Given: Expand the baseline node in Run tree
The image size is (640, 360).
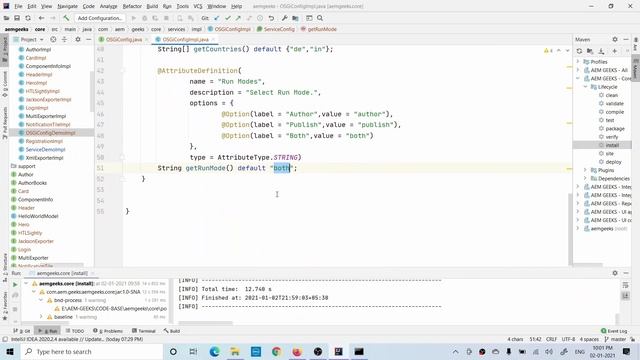Looking at the screenshot, I should pyautogui.click(x=41, y=317).
